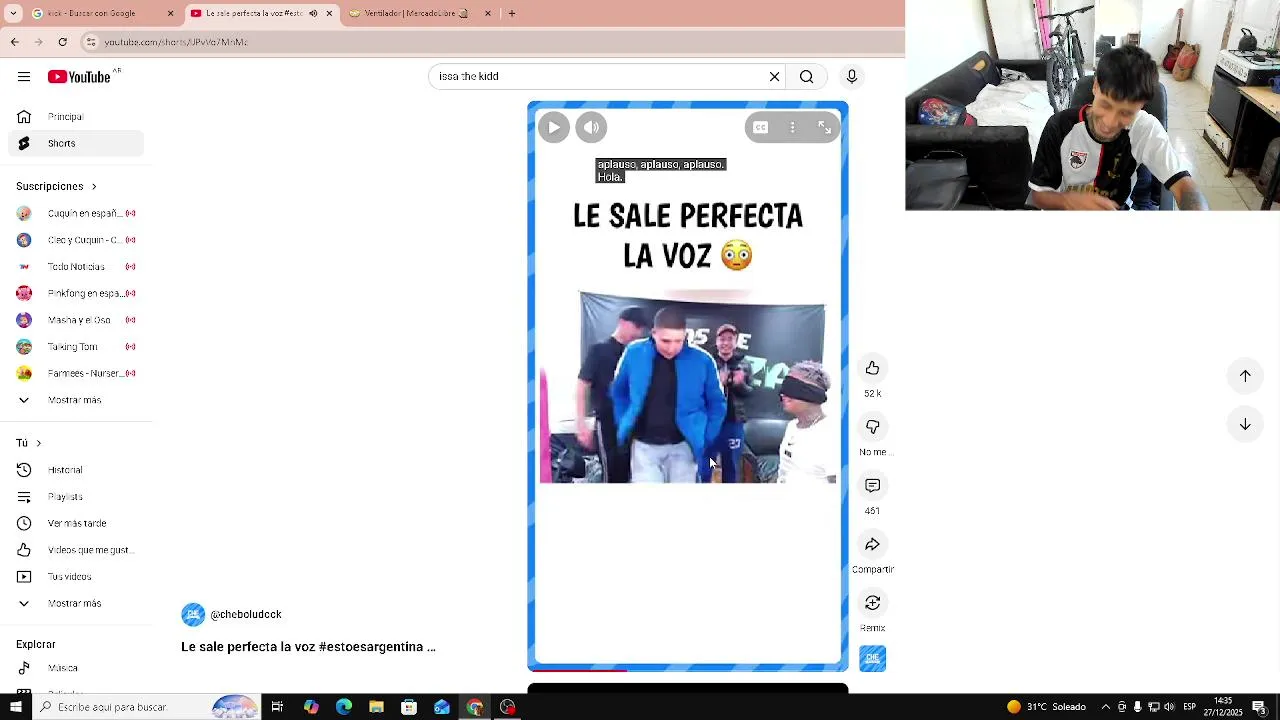Open the Short's three-dot more options
The height and width of the screenshot is (720, 1280).
pos(792,127)
